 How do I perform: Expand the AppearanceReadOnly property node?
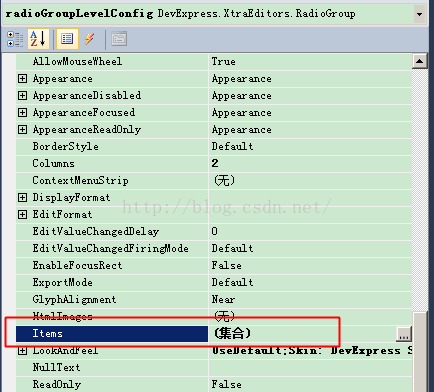[x=22, y=129]
